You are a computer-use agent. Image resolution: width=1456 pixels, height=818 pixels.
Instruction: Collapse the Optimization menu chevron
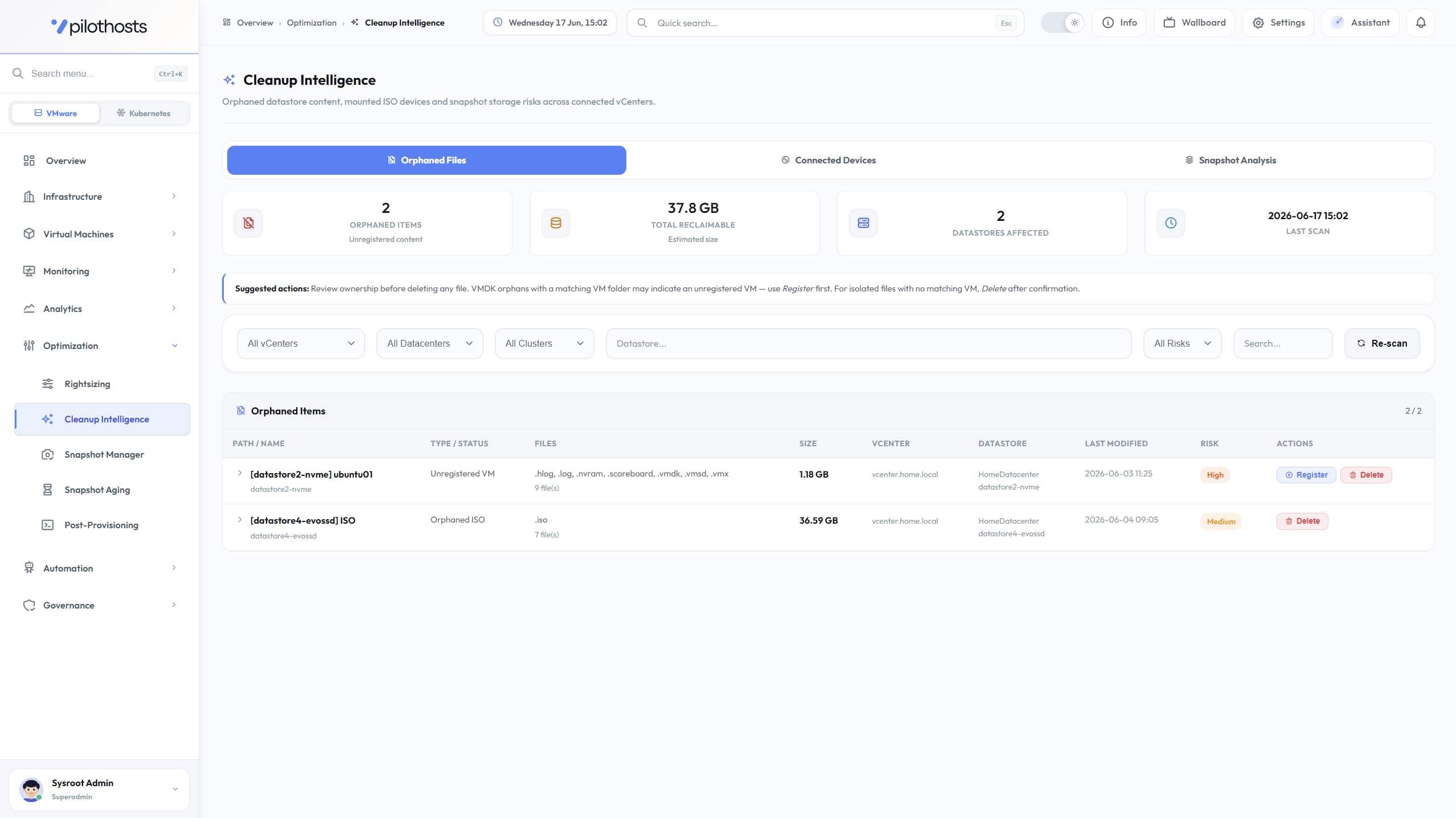(174, 346)
